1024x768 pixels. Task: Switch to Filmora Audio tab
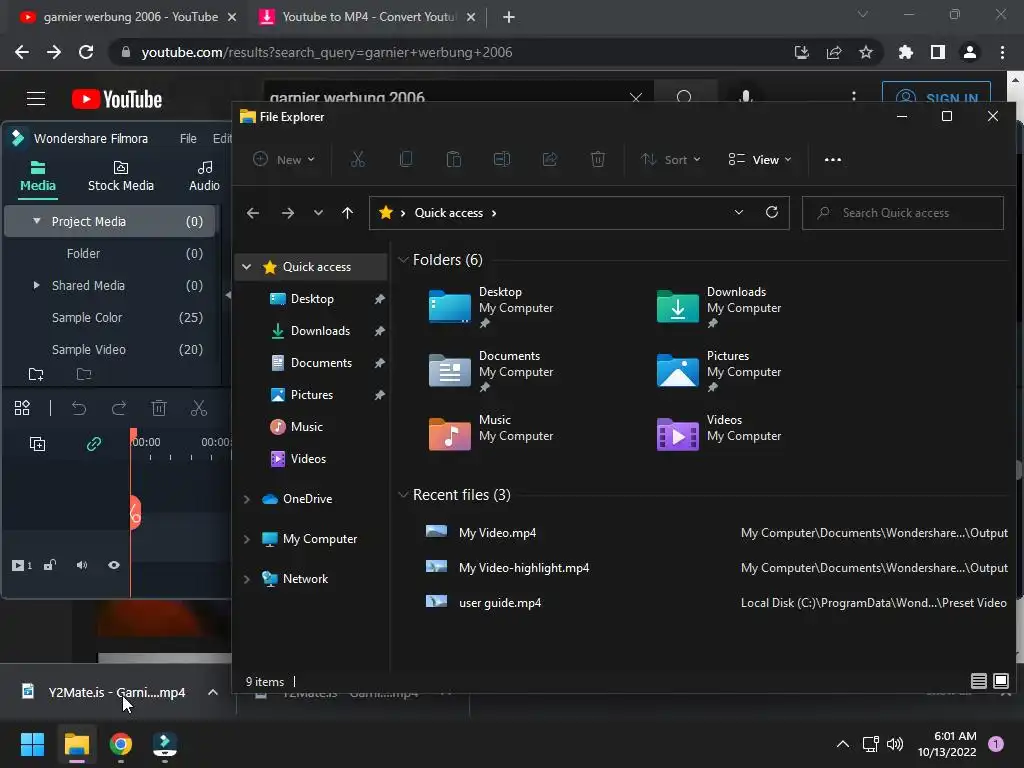tap(204, 176)
